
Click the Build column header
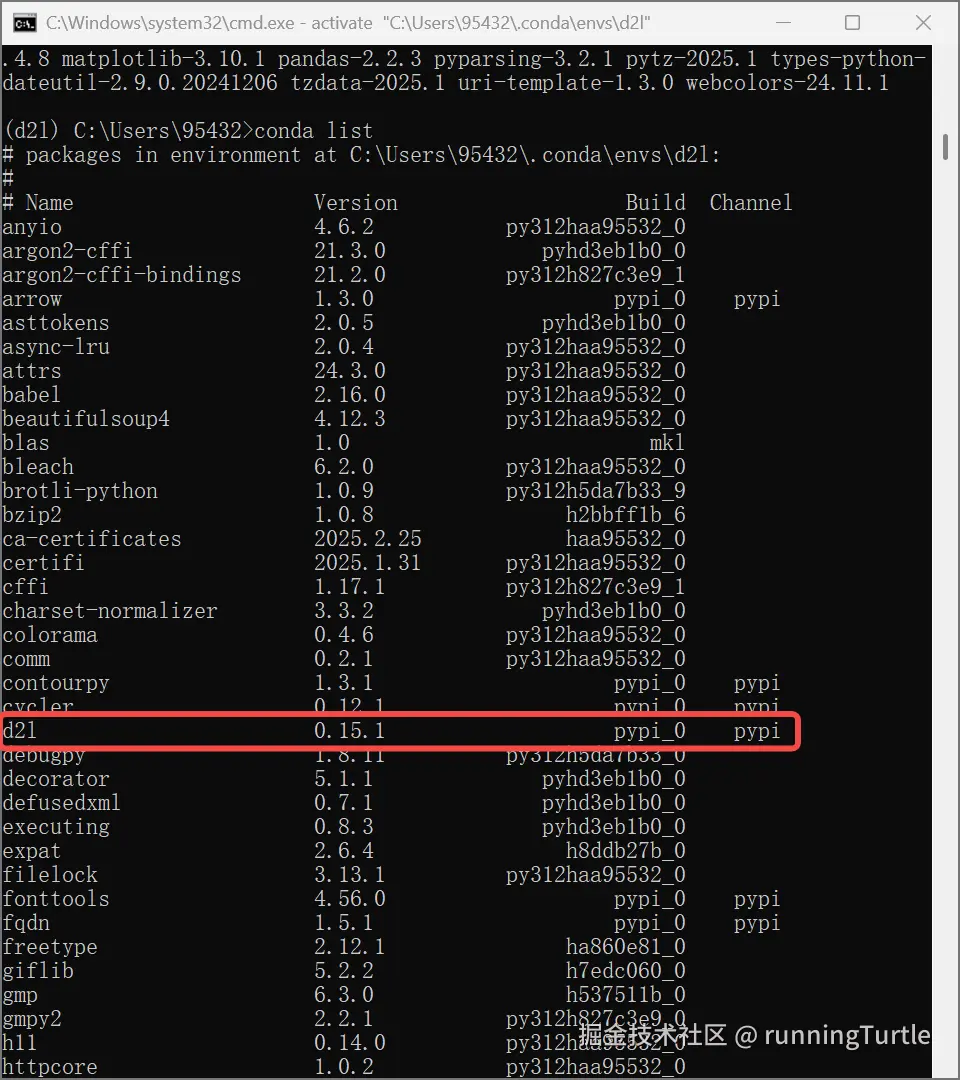655,202
